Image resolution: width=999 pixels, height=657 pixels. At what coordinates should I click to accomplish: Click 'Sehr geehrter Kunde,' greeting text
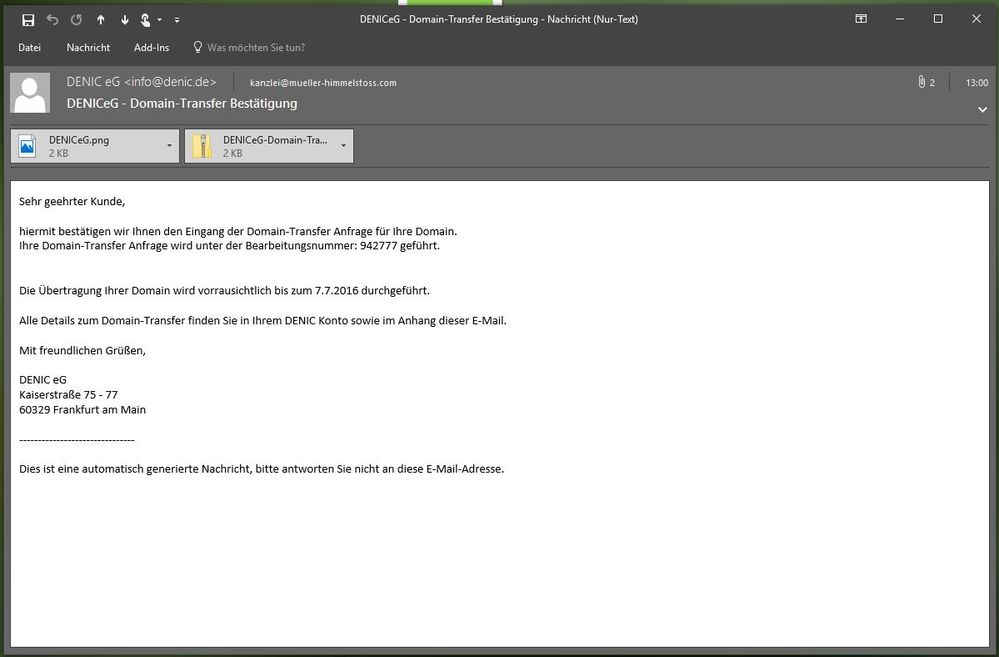click(x=72, y=201)
